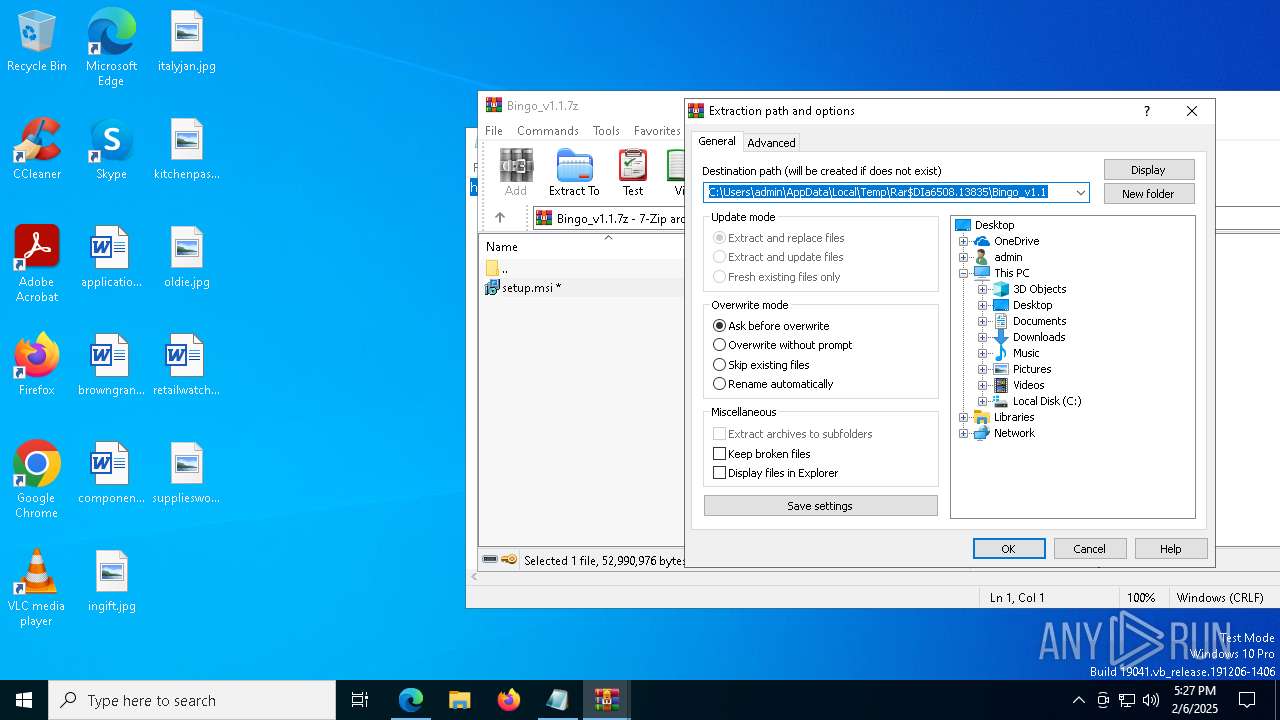Expand the Local Disk (C:) tree node
Screen dimensions: 1280x720
tap(982, 401)
